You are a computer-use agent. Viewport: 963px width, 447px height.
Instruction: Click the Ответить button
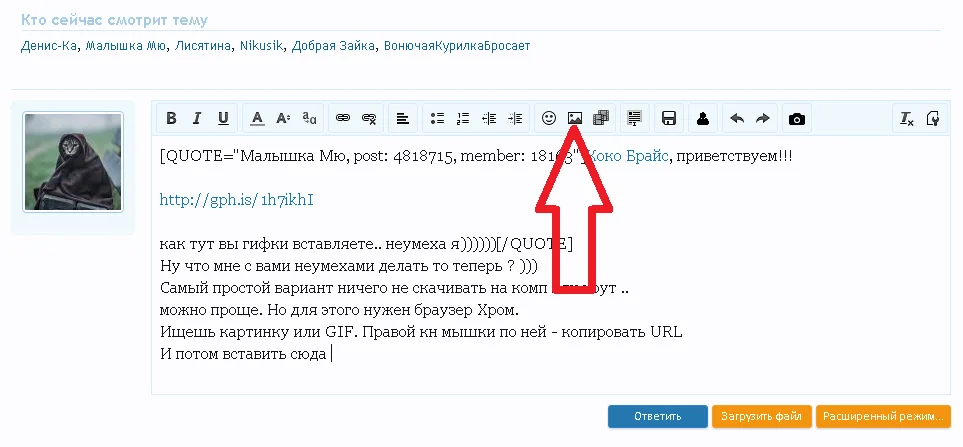pos(657,416)
